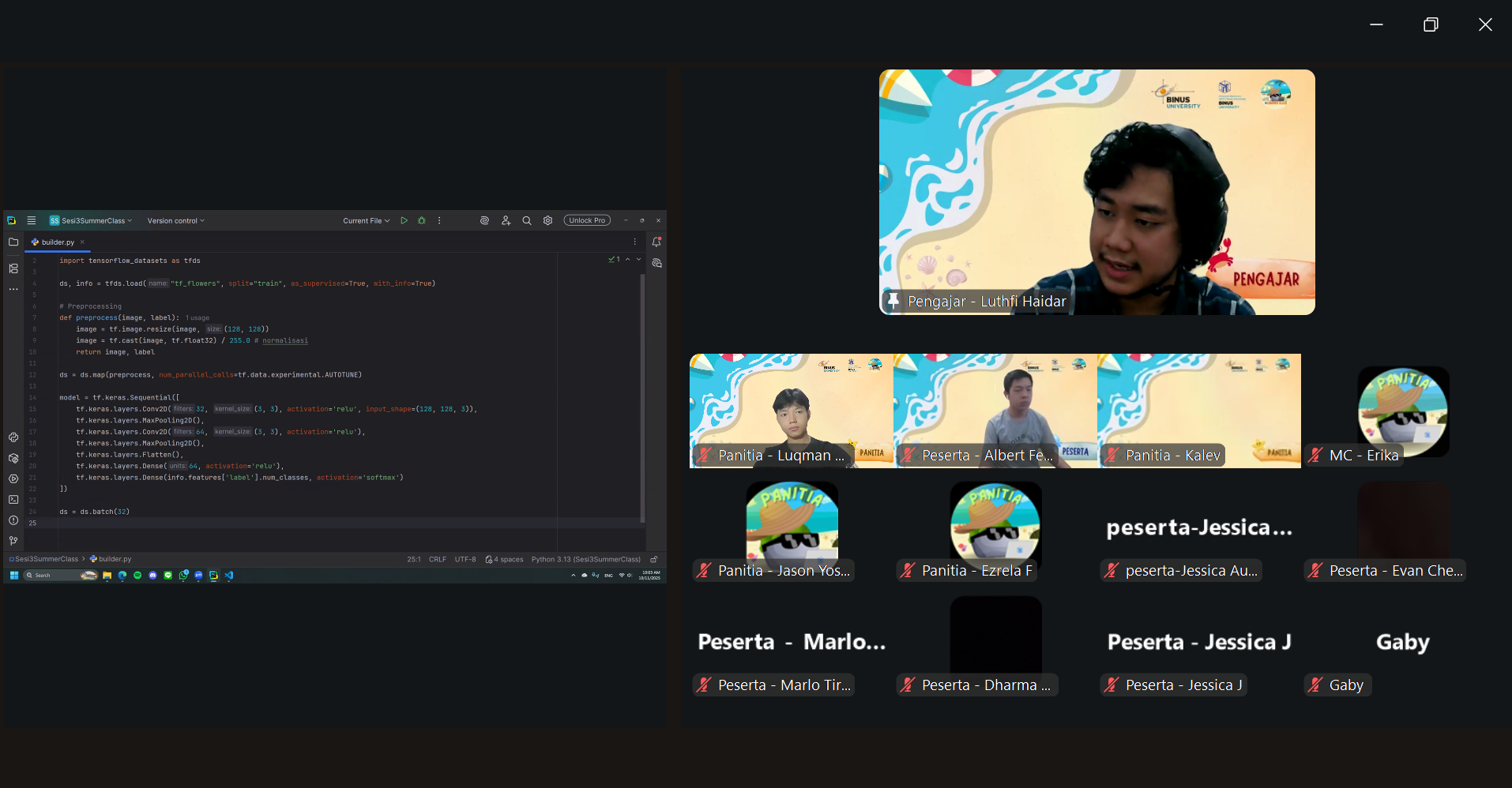The width and height of the screenshot is (1512, 788).
Task: Open the Version control dropdown
Action: 175,221
